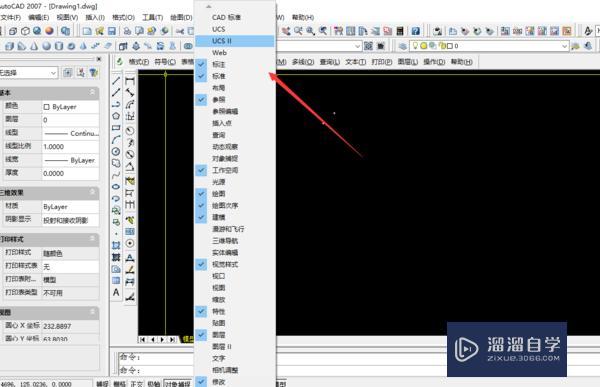Click the Quick Select icon in properties
The height and width of the screenshot is (387, 600).
click(93, 72)
